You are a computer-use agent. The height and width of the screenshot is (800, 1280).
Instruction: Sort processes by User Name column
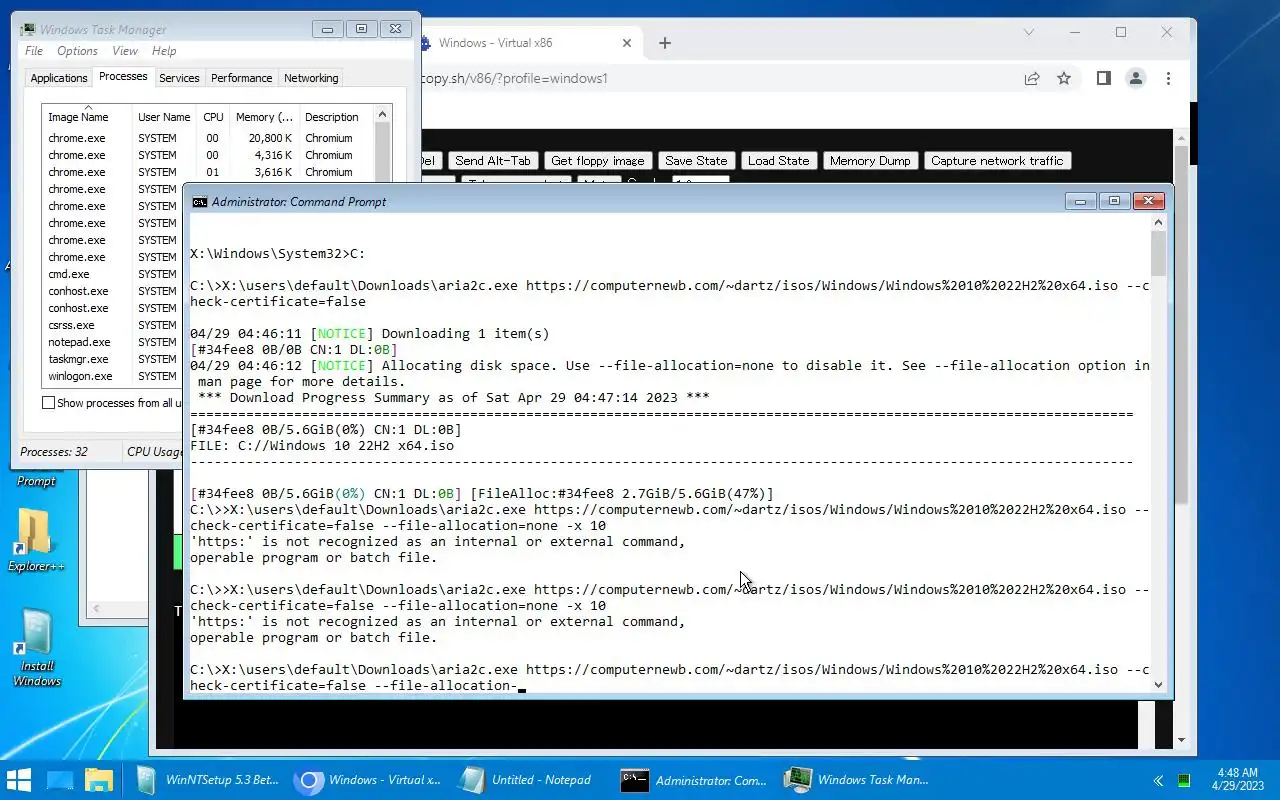click(x=164, y=117)
